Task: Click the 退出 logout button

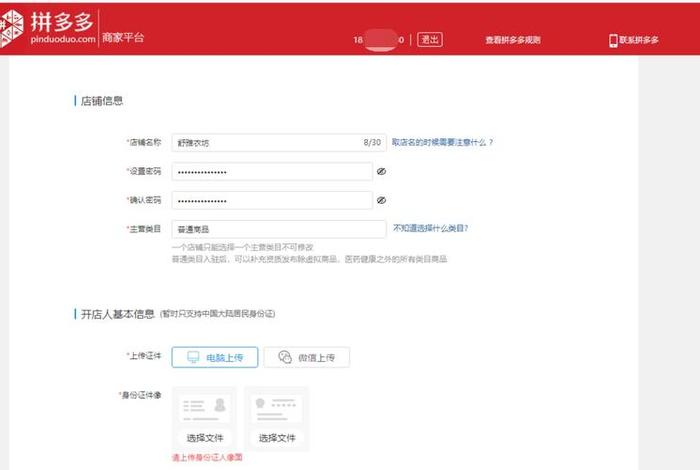Action: (429, 40)
